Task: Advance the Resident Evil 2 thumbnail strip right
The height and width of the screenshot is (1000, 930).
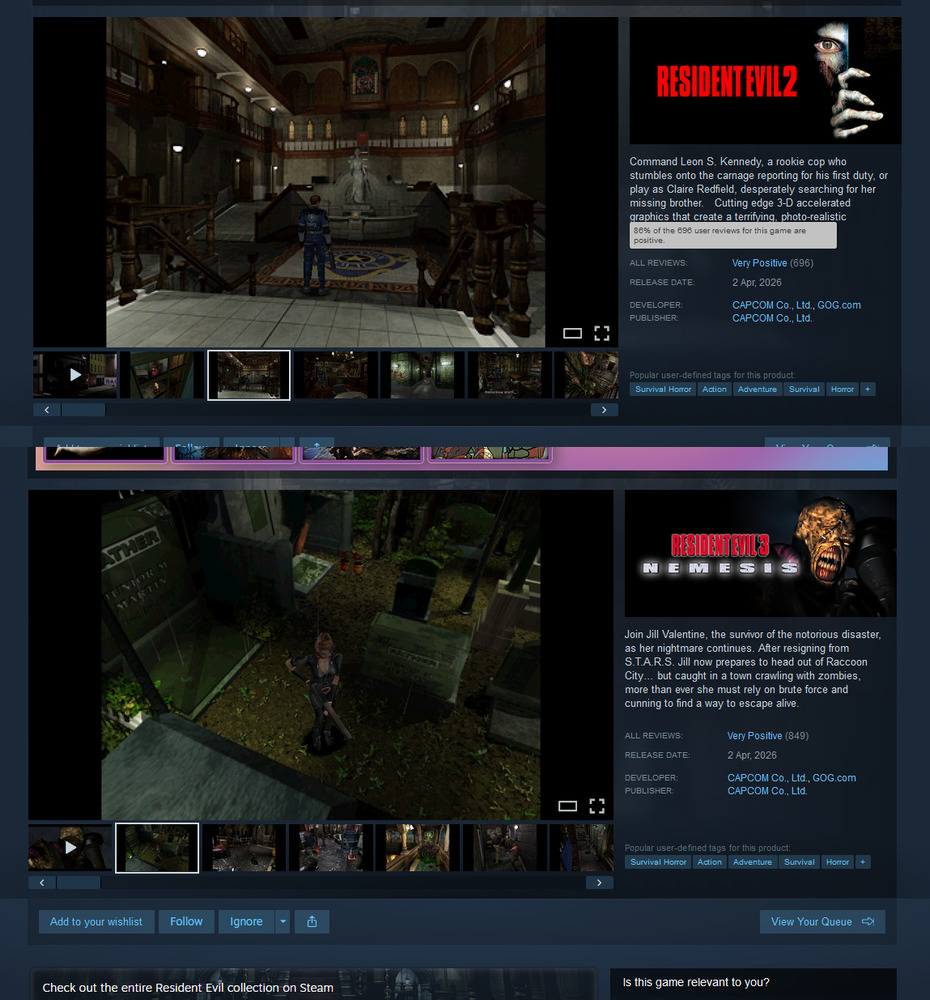Action: coord(604,410)
